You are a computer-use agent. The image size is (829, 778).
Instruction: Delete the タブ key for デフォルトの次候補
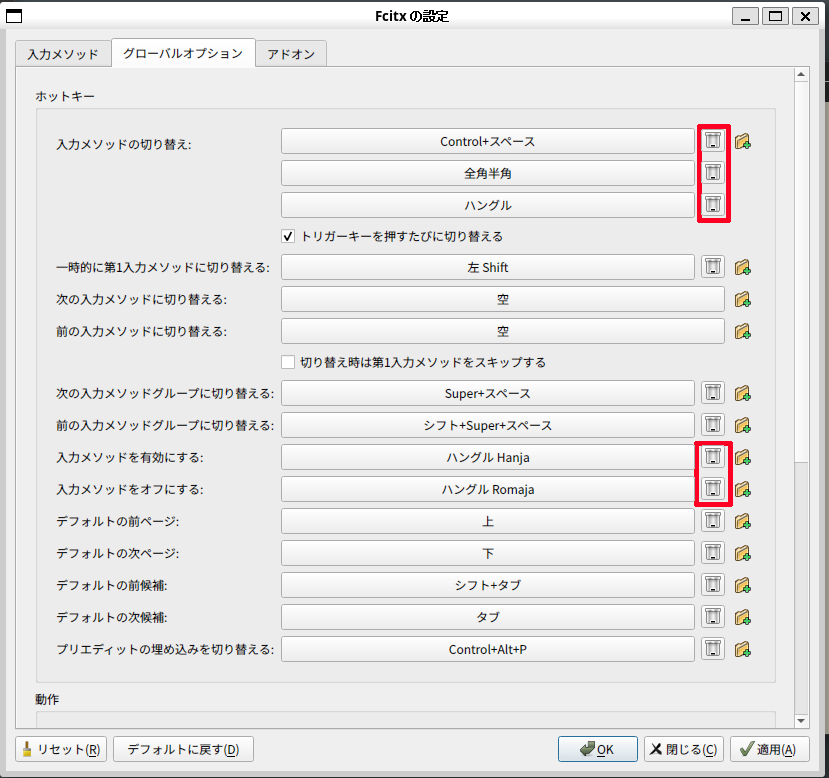tap(713, 617)
